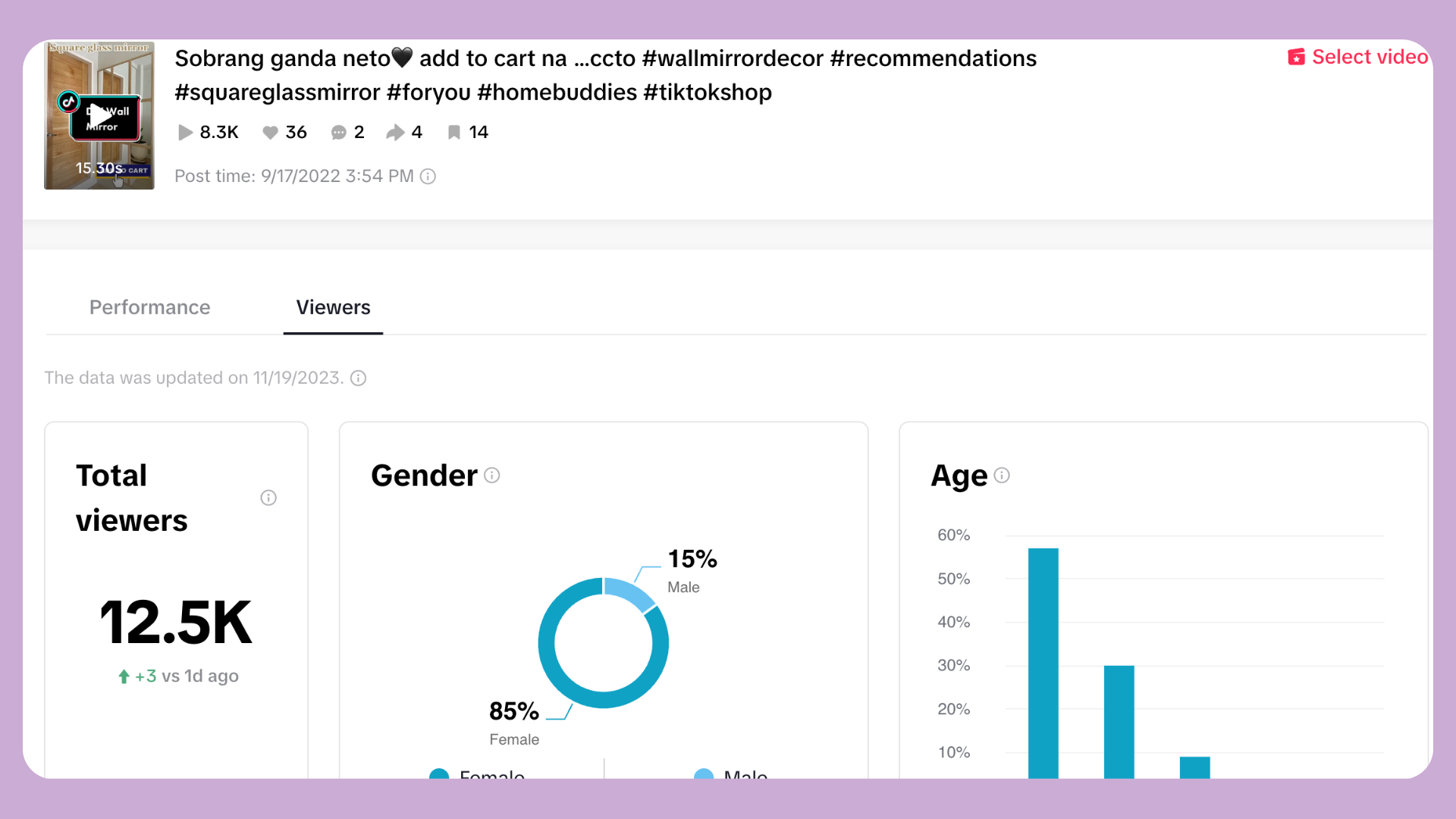Click the heart likes icon
This screenshot has width=1456, height=819.
pyautogui.click(x=270, y=133)
